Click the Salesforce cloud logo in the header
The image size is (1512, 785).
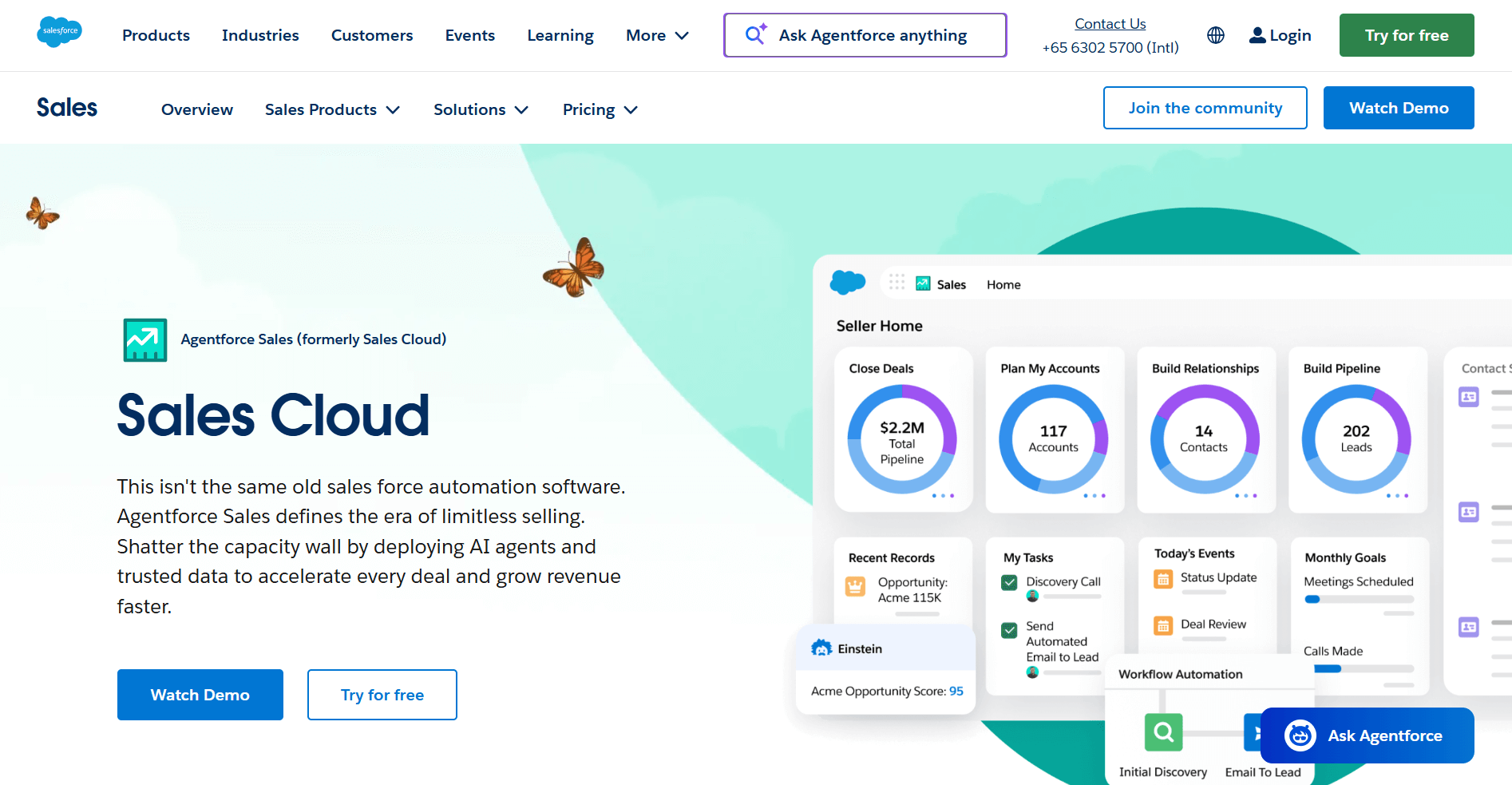pos(59,32)
